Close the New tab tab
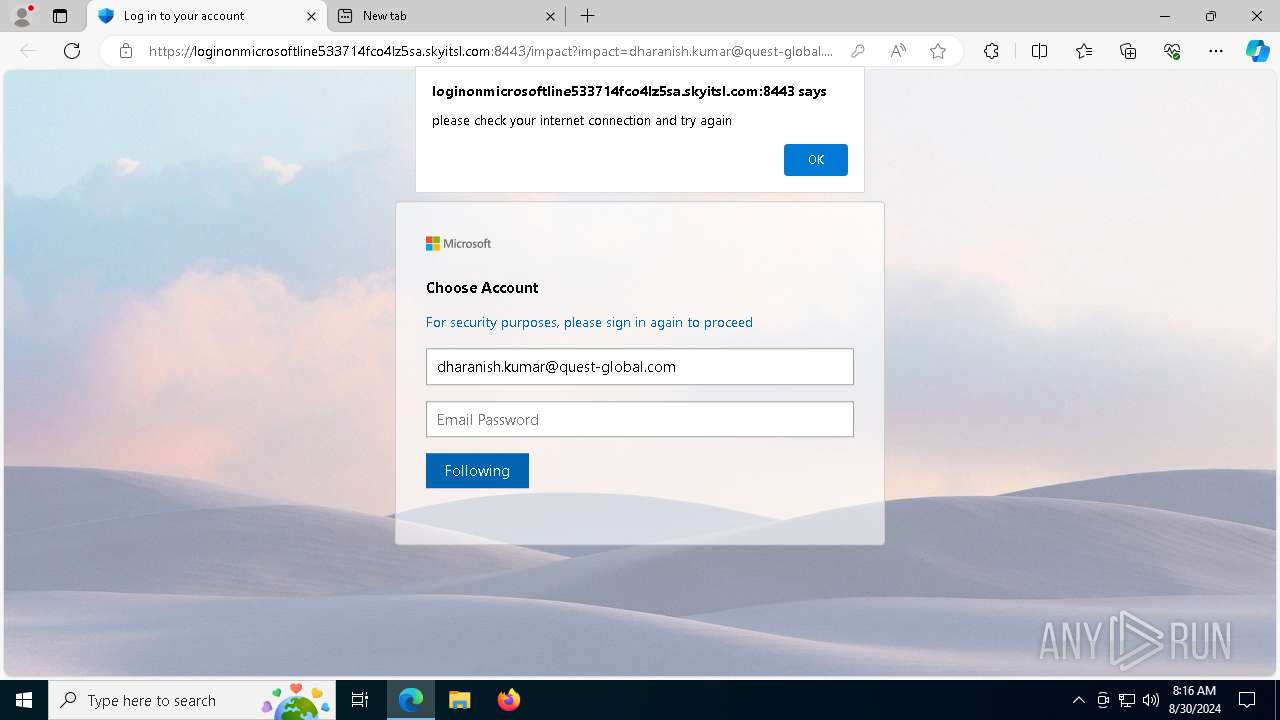 coord(550,16)
